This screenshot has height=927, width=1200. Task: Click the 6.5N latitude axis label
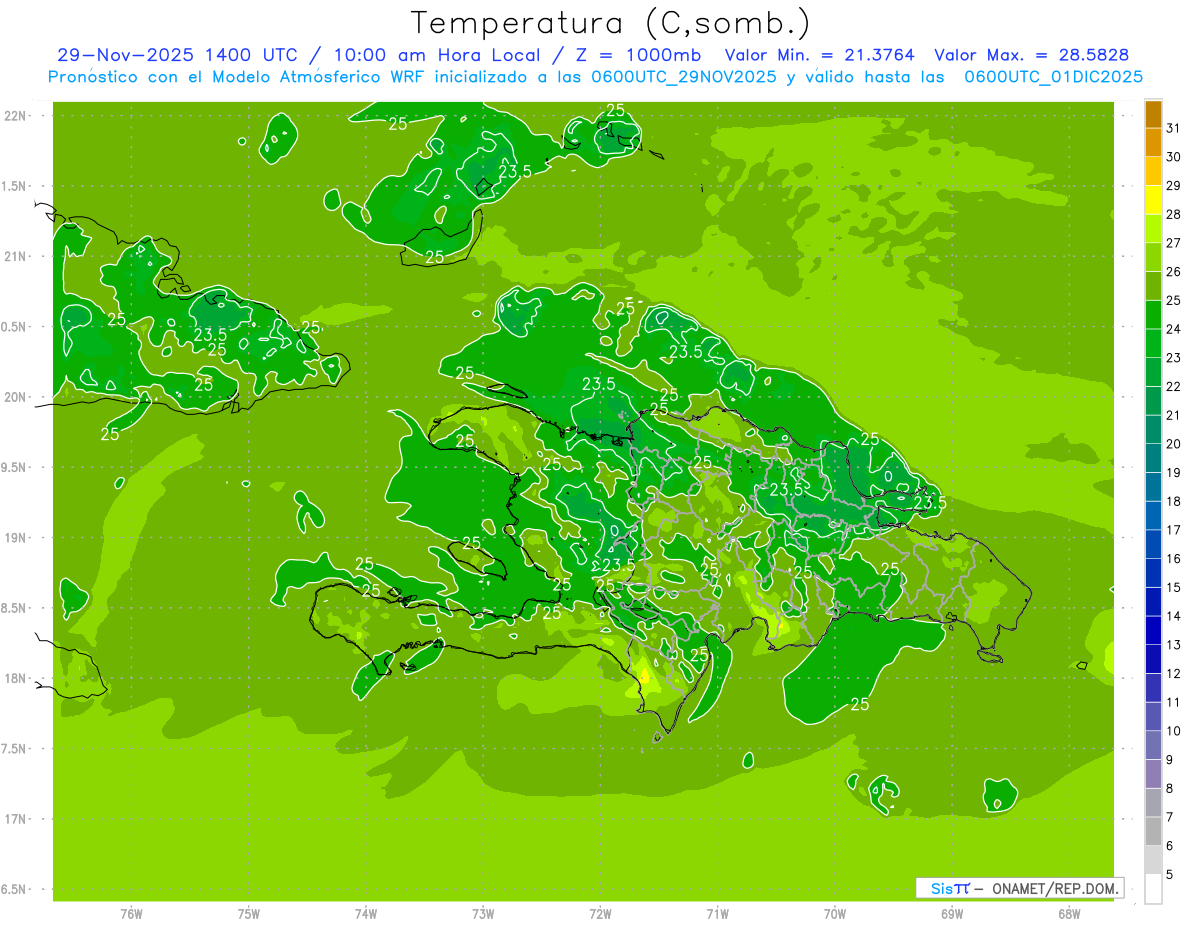click(x=15, y=890)
